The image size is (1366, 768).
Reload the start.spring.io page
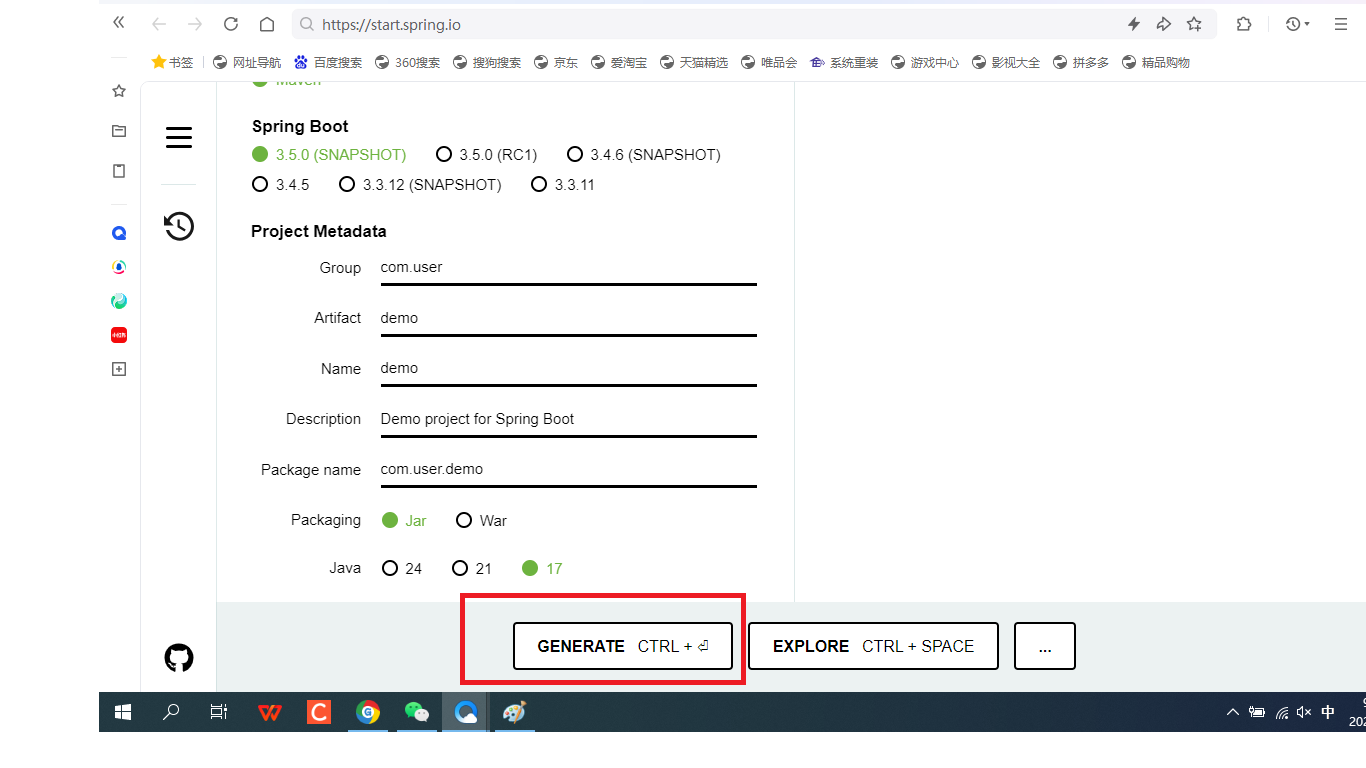(231, 24)
